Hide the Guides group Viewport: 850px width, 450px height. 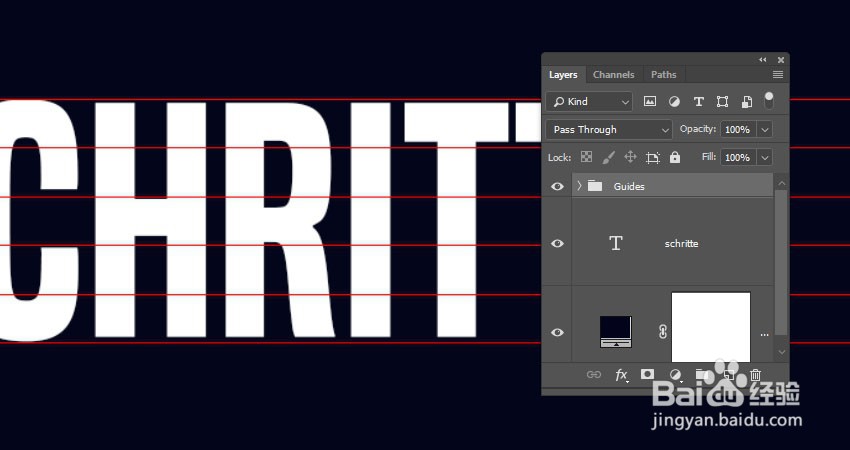click(x=557, y=187)
